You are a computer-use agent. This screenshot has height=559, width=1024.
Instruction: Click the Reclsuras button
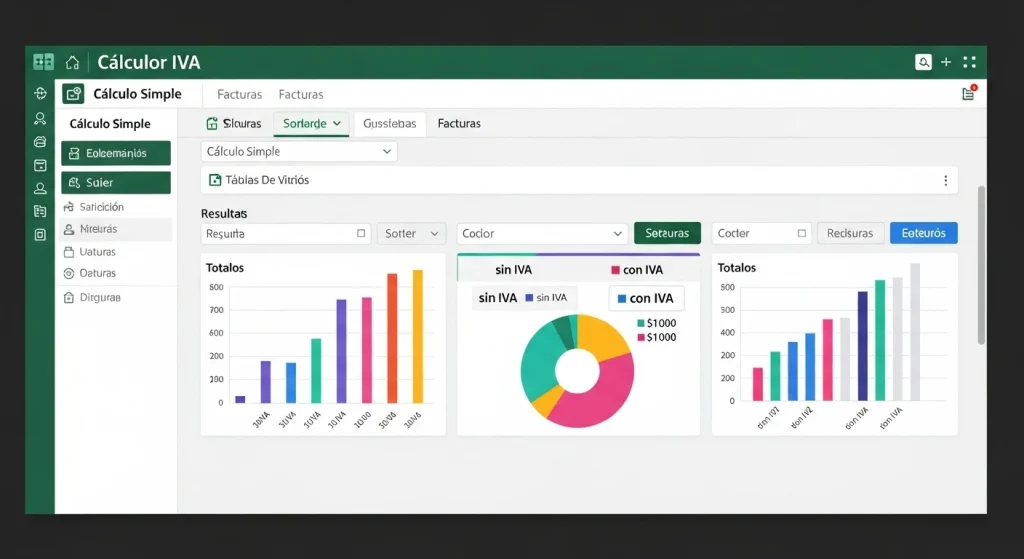850,233
